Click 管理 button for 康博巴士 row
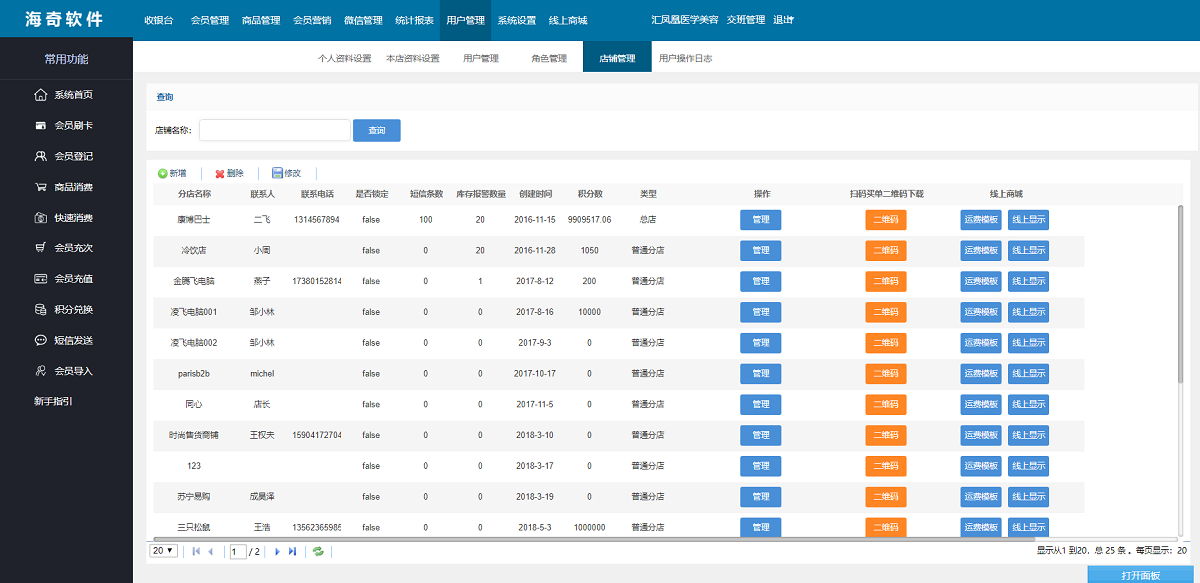This screenshot has width=1200, height=583. (x=760, y=219)
